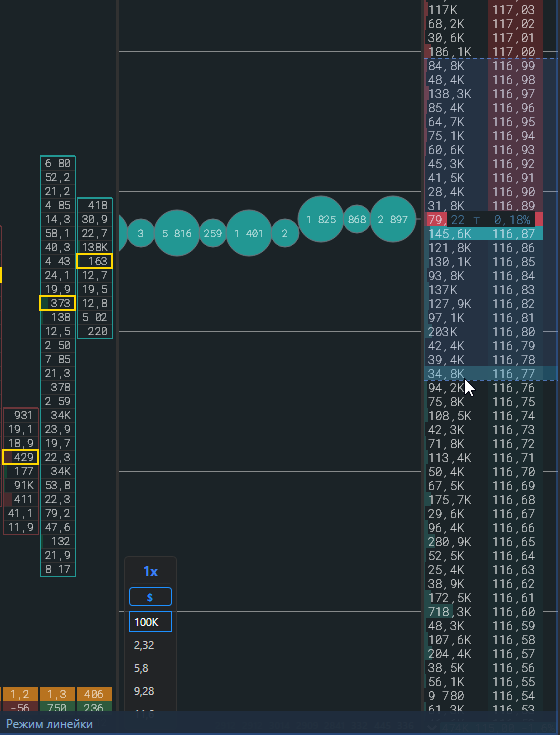This screenshot has height=735, width=560.
Task: Select the 9,28 preset value
Action: tap(144, 691)
